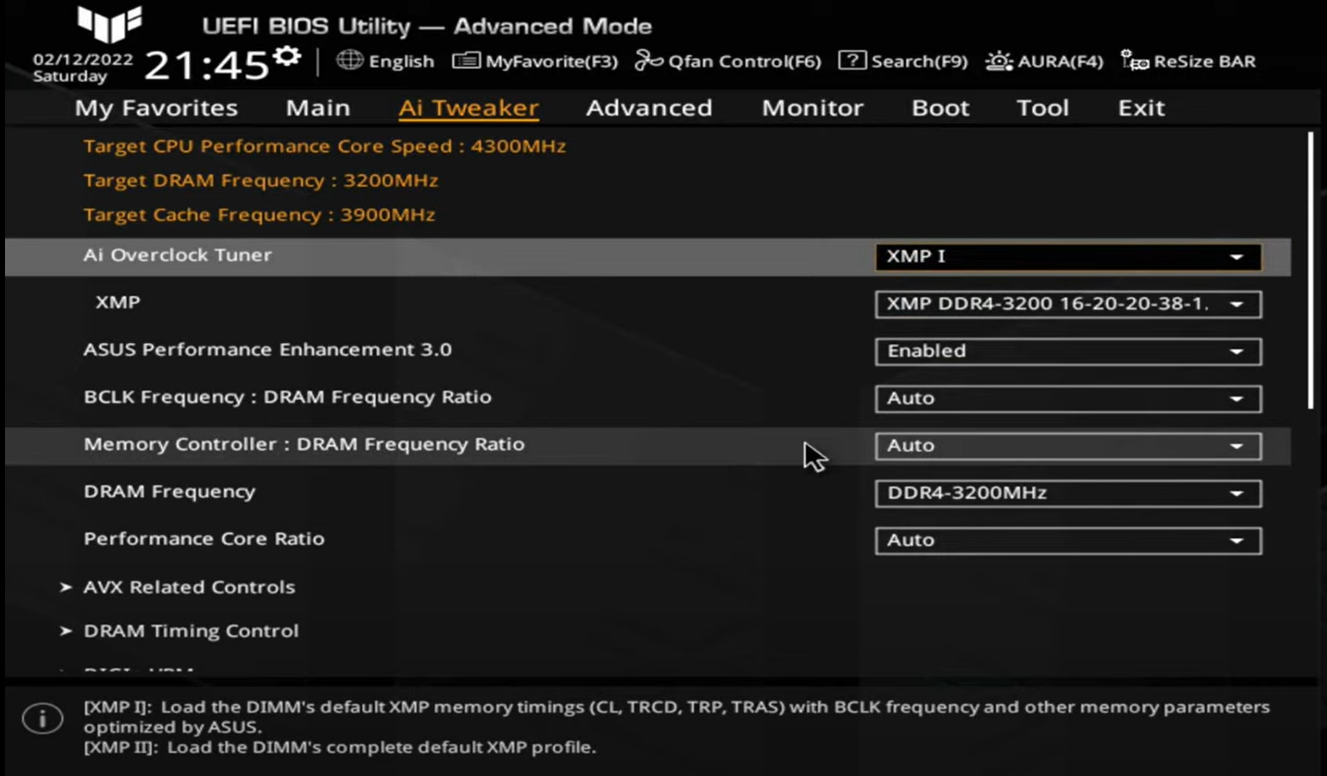
Task: Open Ai Overclock Tuner dropdown showing XMP I
Action: (x=1067, y=257)
